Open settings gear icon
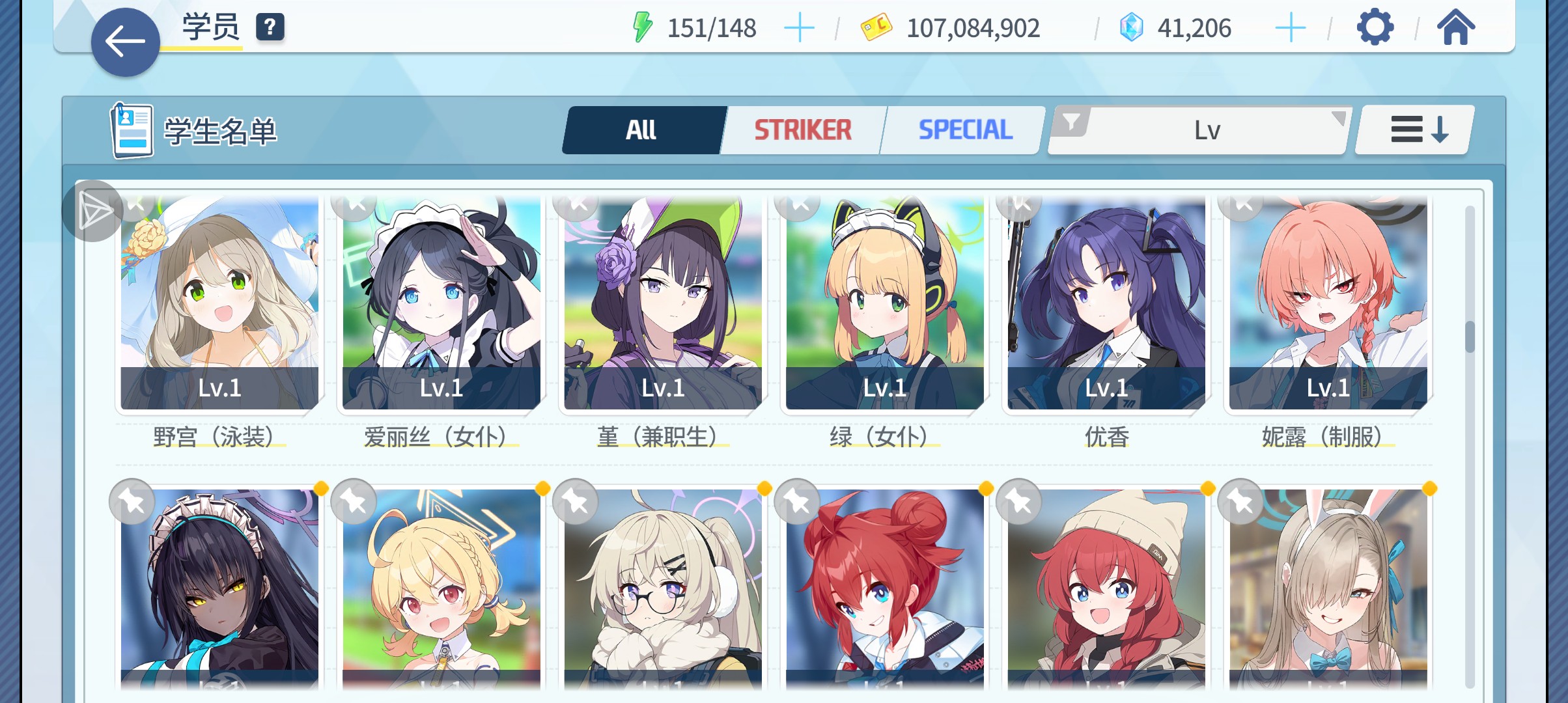This screenshot has height=703, width=1568. (1375, 28)
